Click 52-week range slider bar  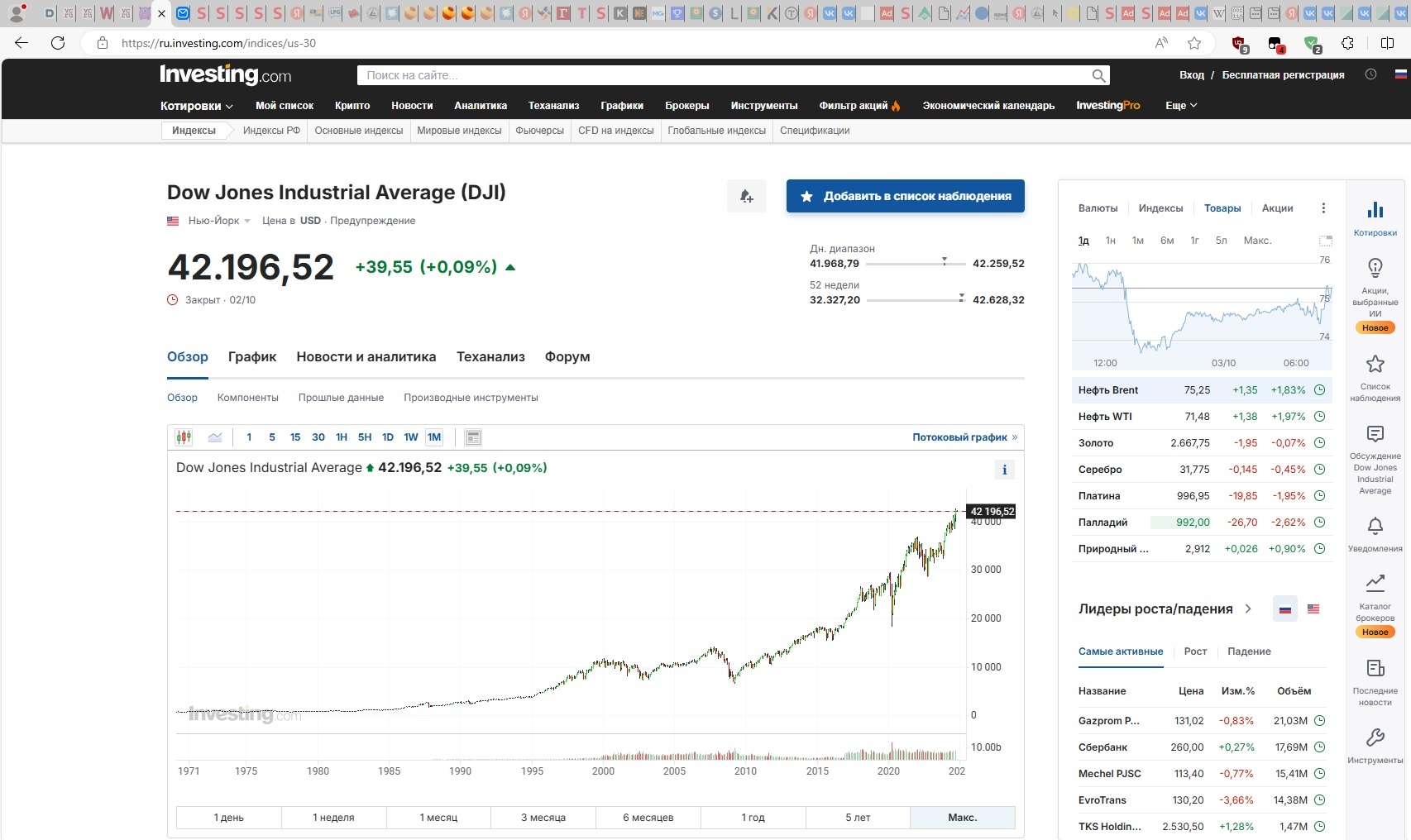916,299
